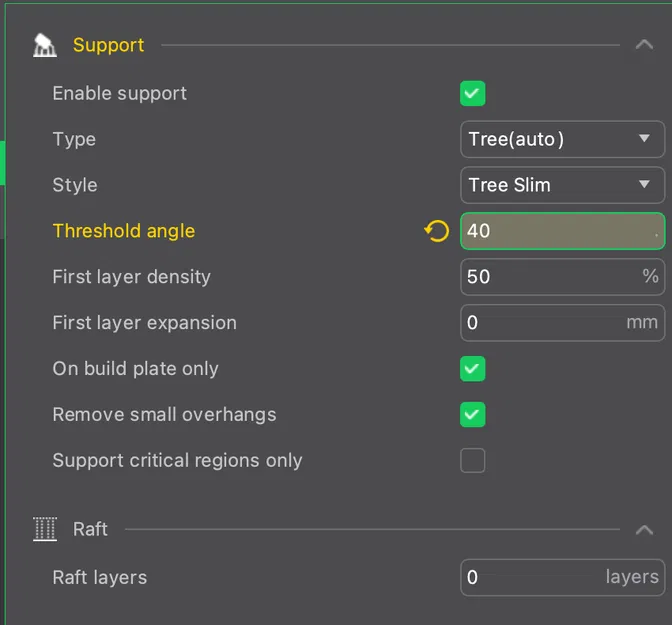Click the Raft section header label

pos(90,529)
